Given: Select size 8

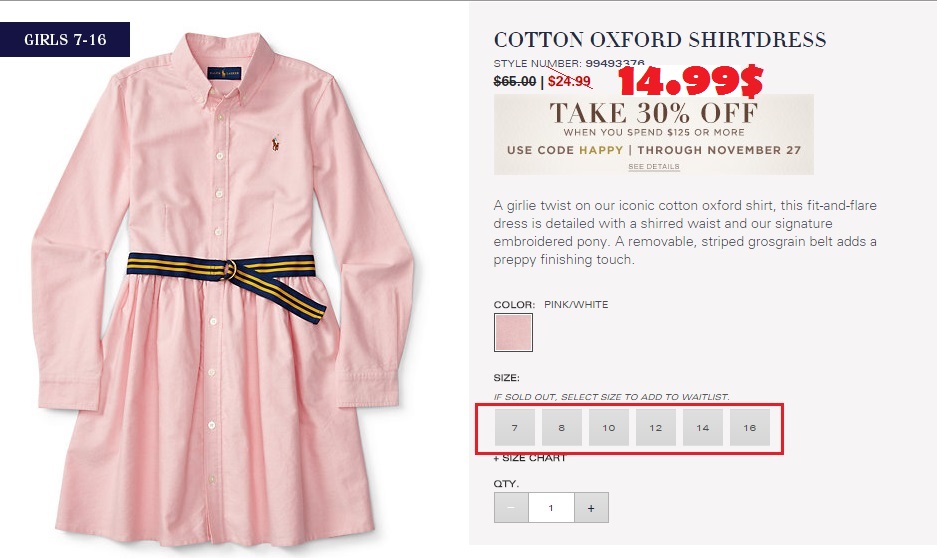Looking at the screenshot, I should coord(562,427).
